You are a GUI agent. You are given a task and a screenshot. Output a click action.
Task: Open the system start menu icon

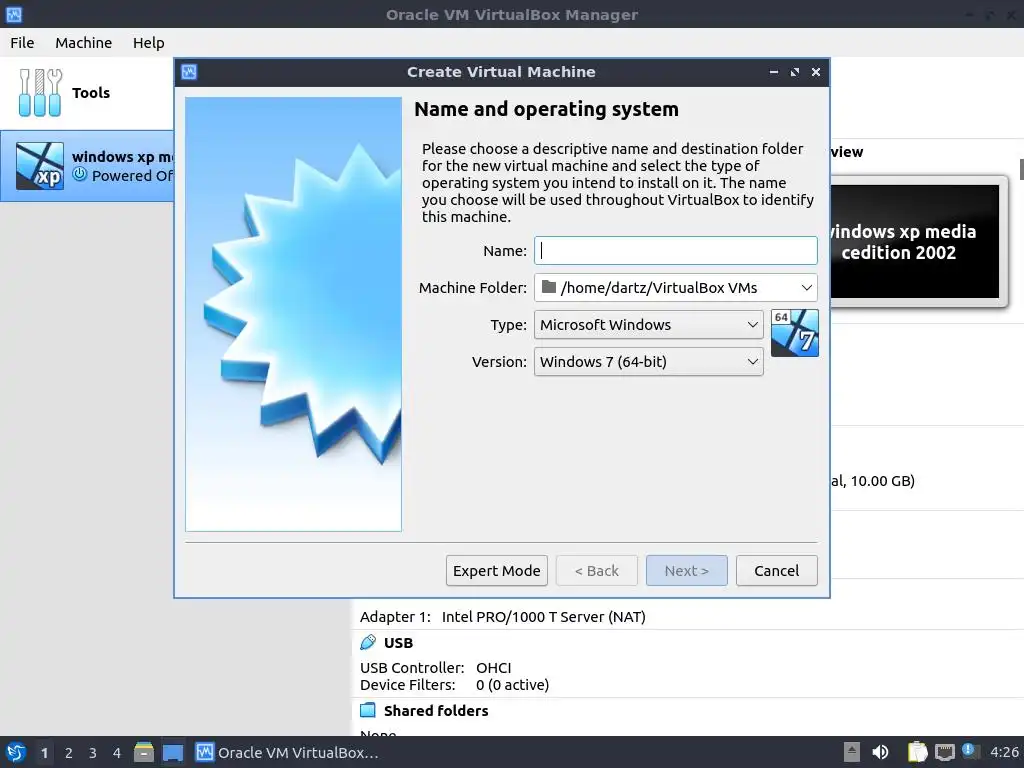coord(16,752)
